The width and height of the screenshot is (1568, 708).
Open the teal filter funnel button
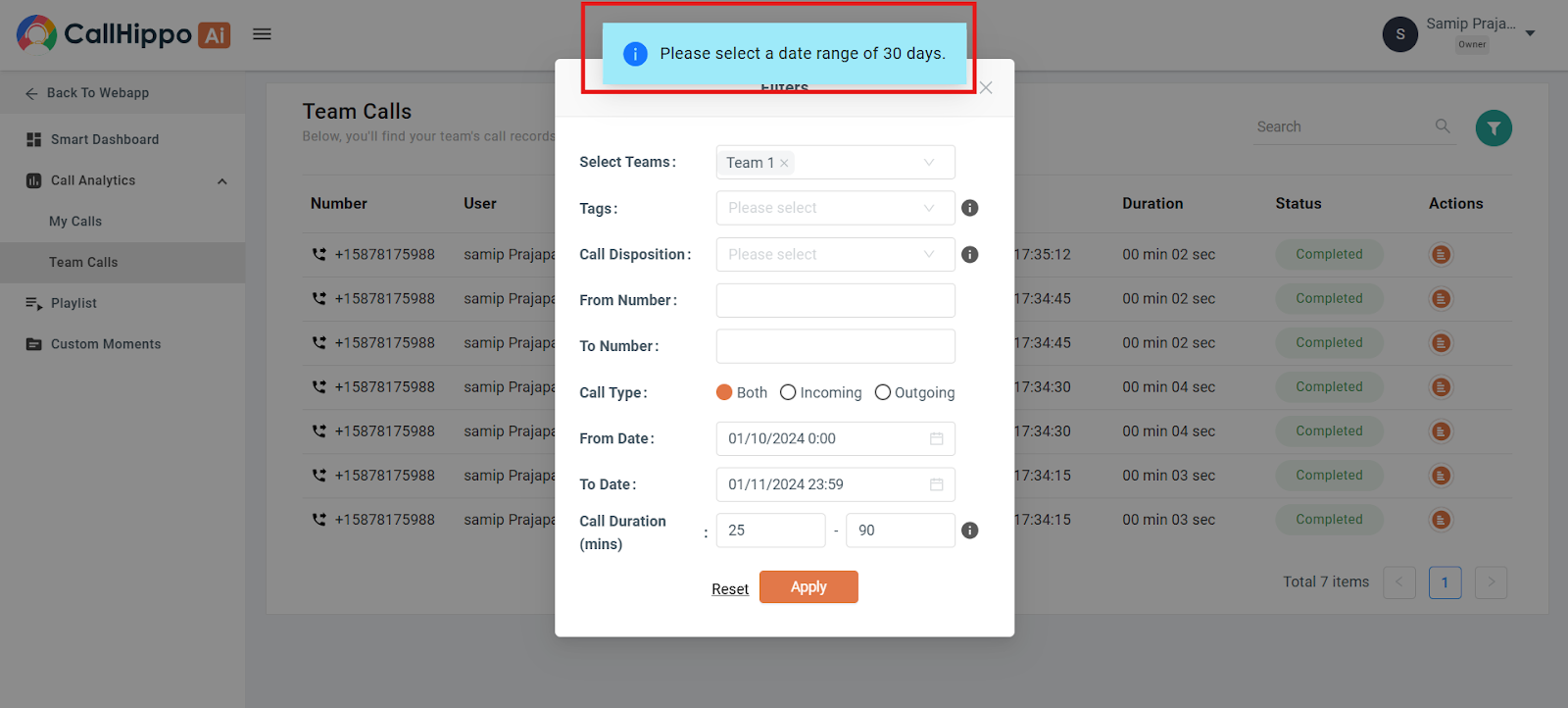point(1494,127)
